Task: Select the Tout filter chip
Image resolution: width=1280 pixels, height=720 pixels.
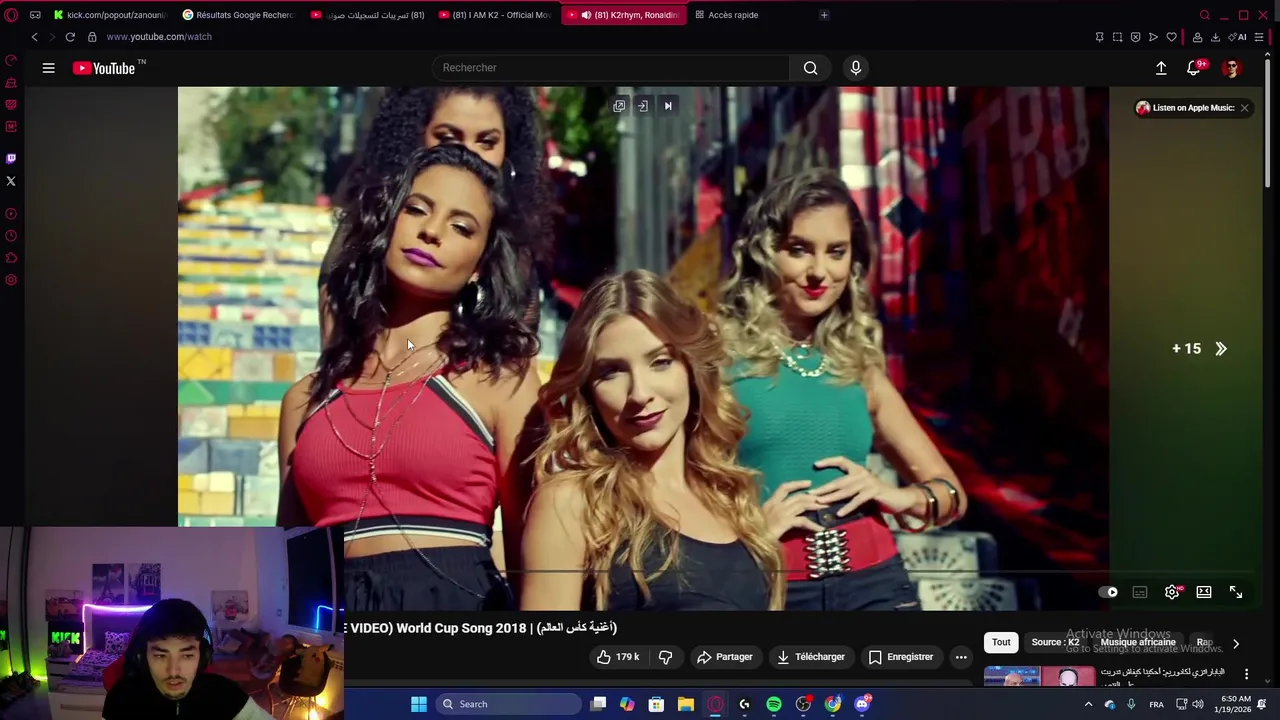Action: pos(1001,642)
